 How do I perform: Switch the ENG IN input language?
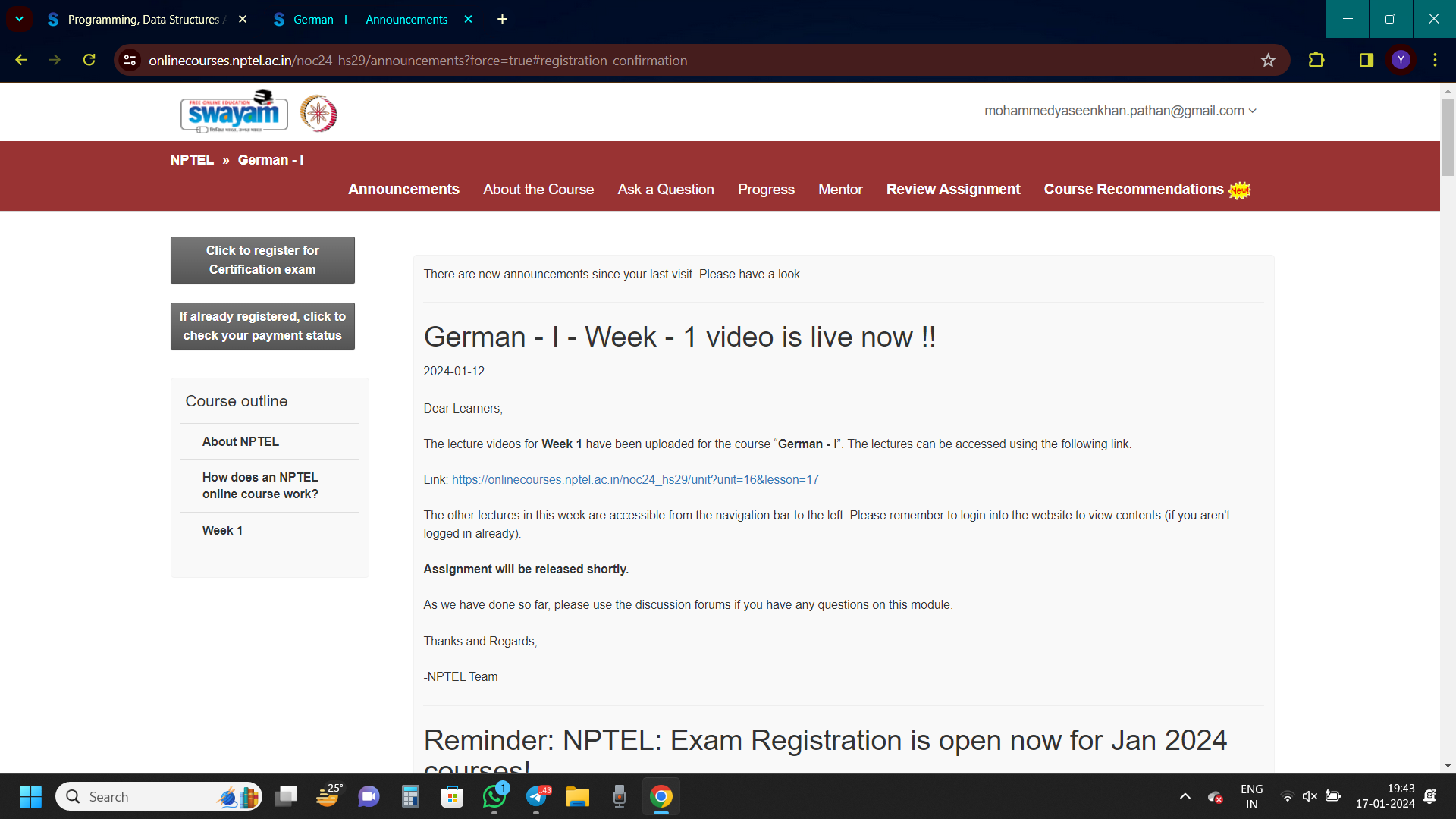pos(1251,796)
